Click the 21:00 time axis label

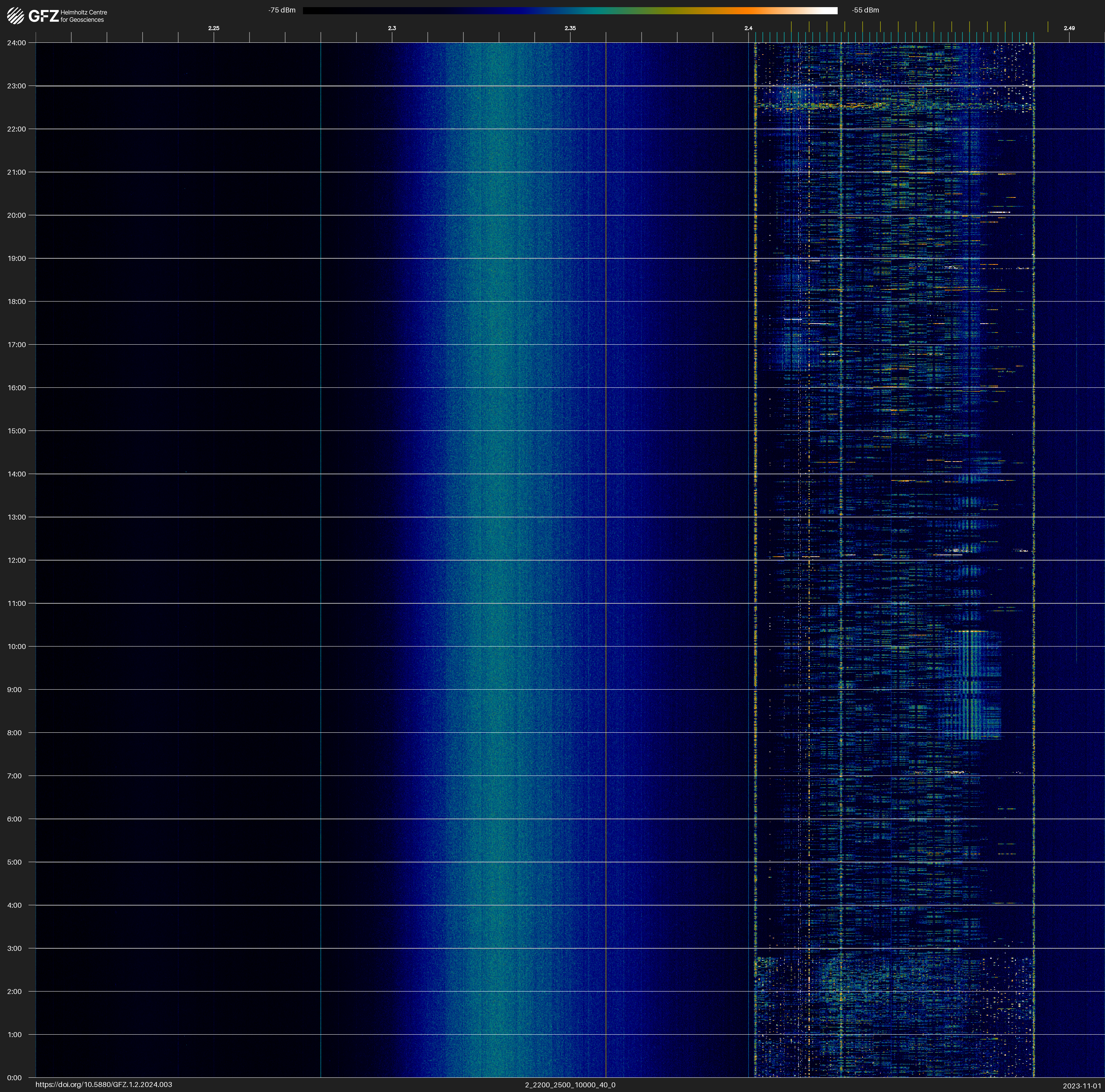click(x=17, y=172)
